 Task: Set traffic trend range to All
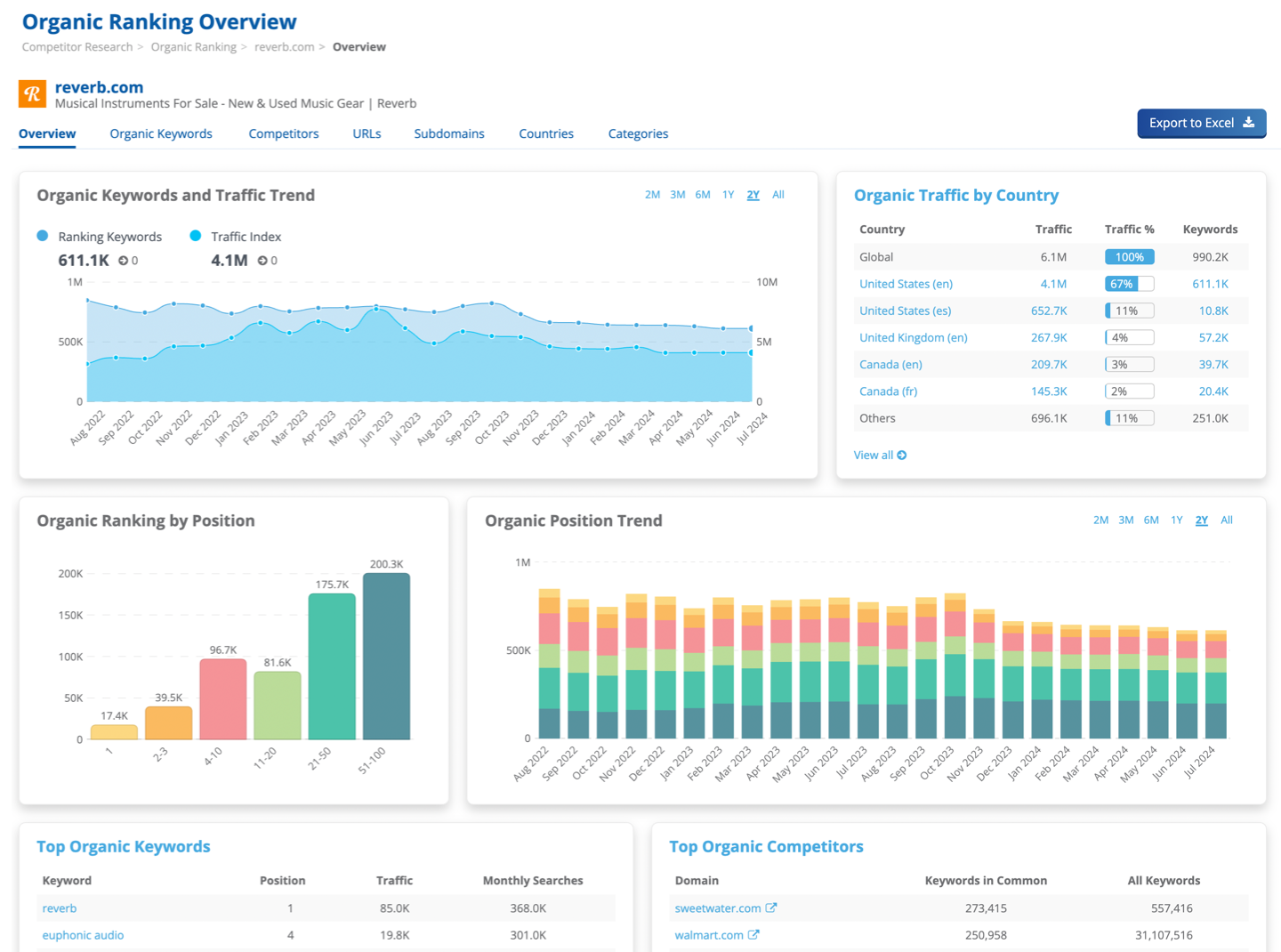click(x=778, y=195)
